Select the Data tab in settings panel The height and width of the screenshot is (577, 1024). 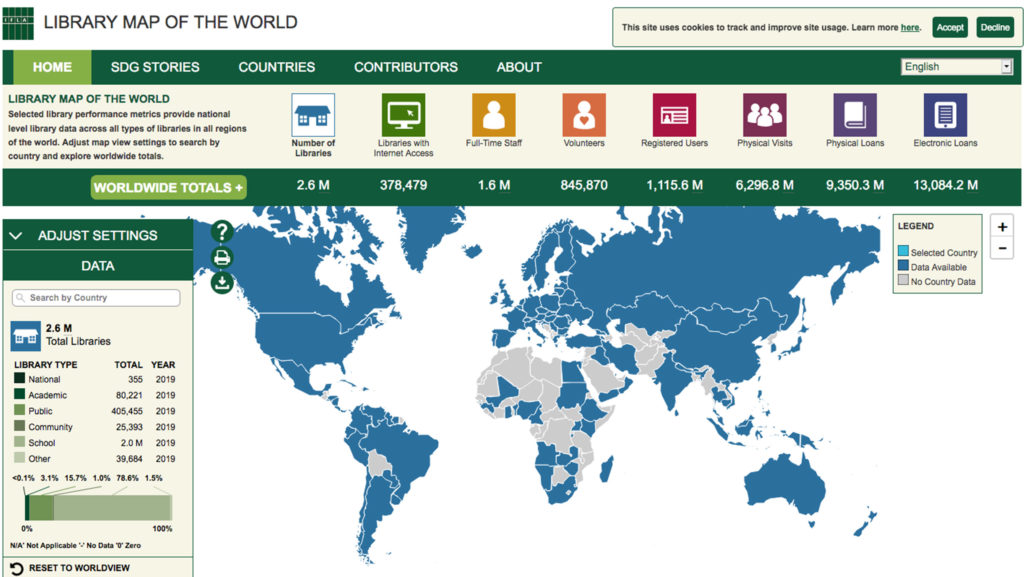(98, 266)
